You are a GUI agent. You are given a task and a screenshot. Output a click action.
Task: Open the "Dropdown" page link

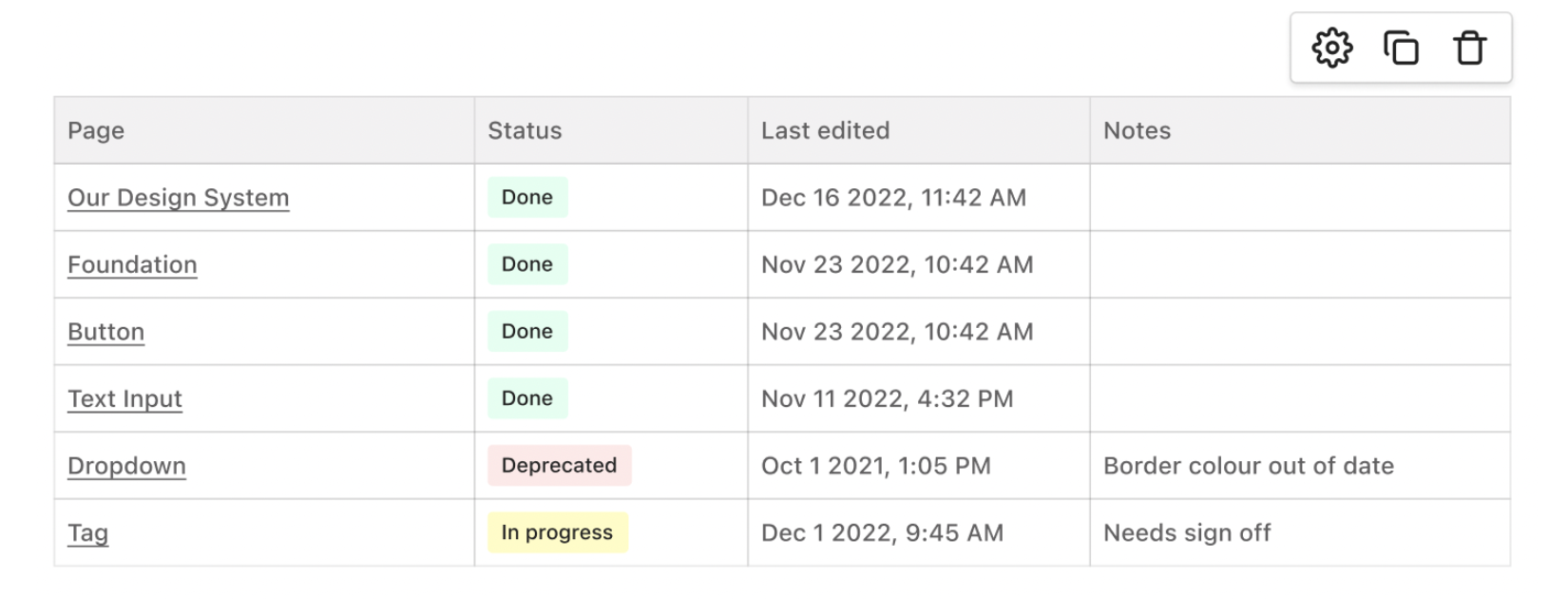click(125, 465)
